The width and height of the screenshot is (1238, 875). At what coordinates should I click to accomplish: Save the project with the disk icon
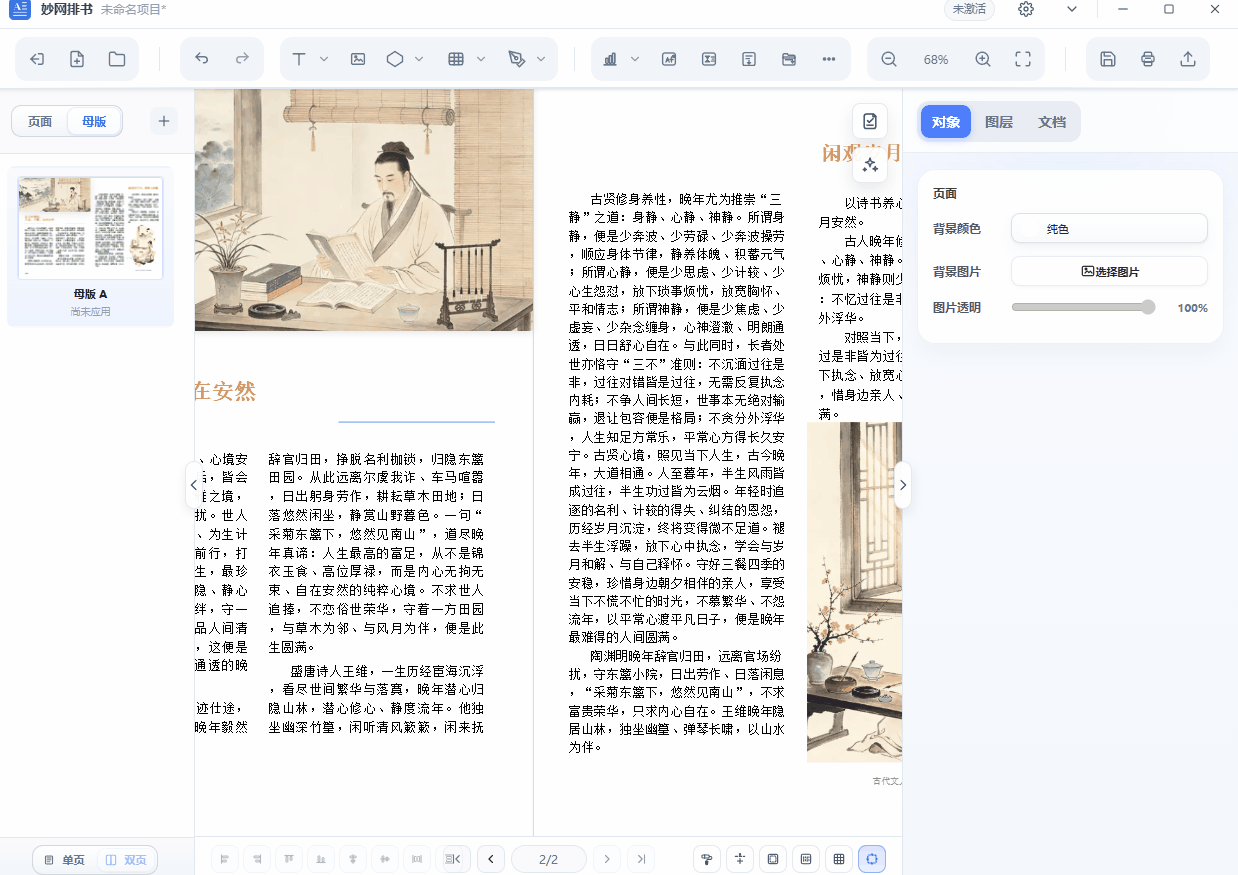point(1108,59)
